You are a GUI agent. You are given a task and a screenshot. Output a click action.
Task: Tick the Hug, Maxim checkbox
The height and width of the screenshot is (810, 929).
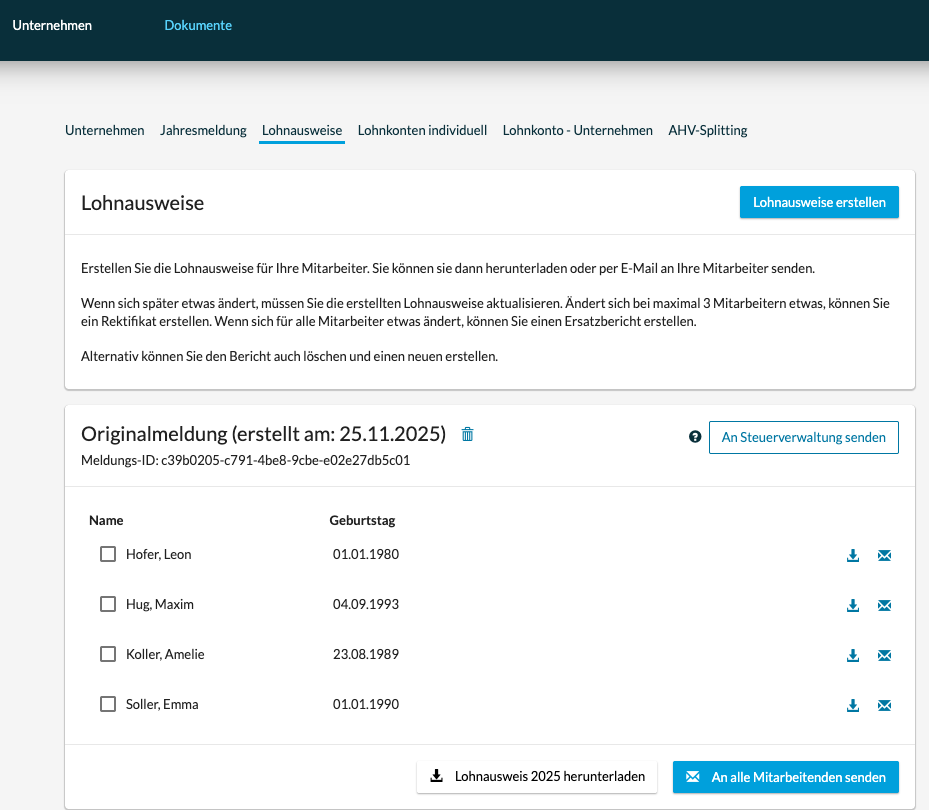point(108,604)
